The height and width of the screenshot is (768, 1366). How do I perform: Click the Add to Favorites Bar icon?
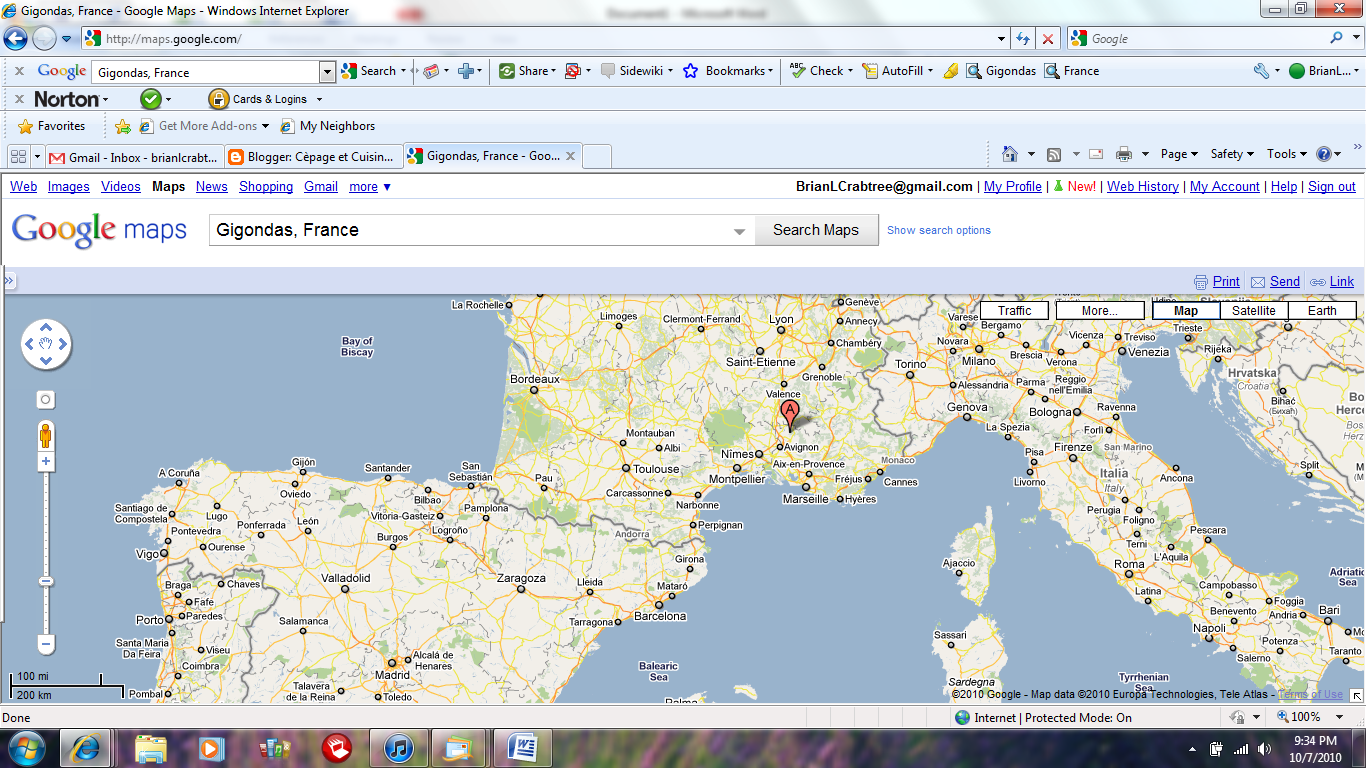point(123,126)
